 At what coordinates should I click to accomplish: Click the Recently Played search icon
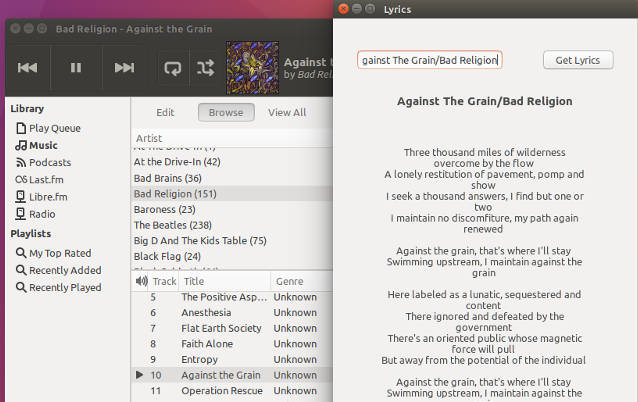point(21,287)
